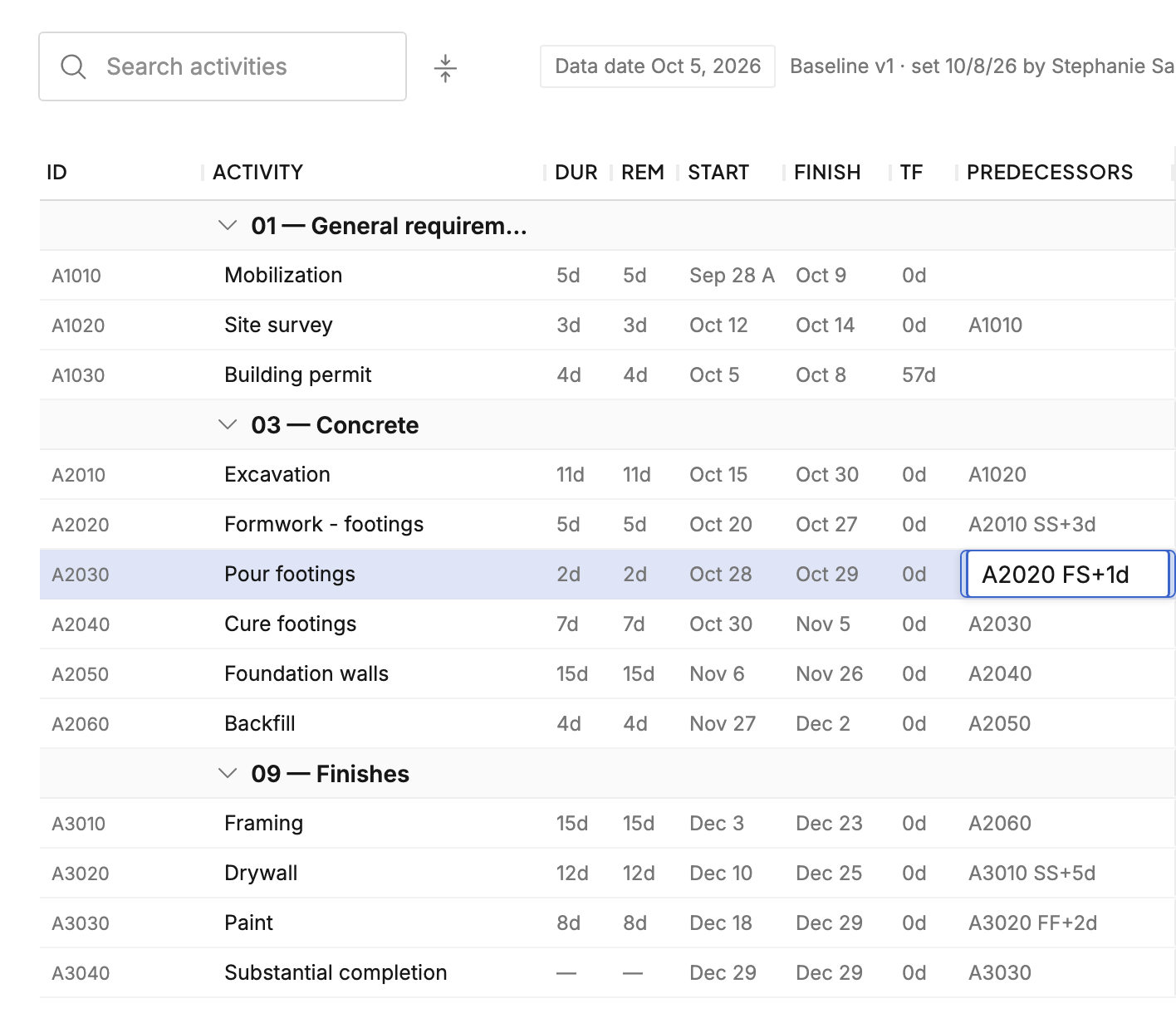Collapse the 03 — Concrete group
Image resolution: width=1176 pixels, height=1018 pixels.
click(228, 424)
